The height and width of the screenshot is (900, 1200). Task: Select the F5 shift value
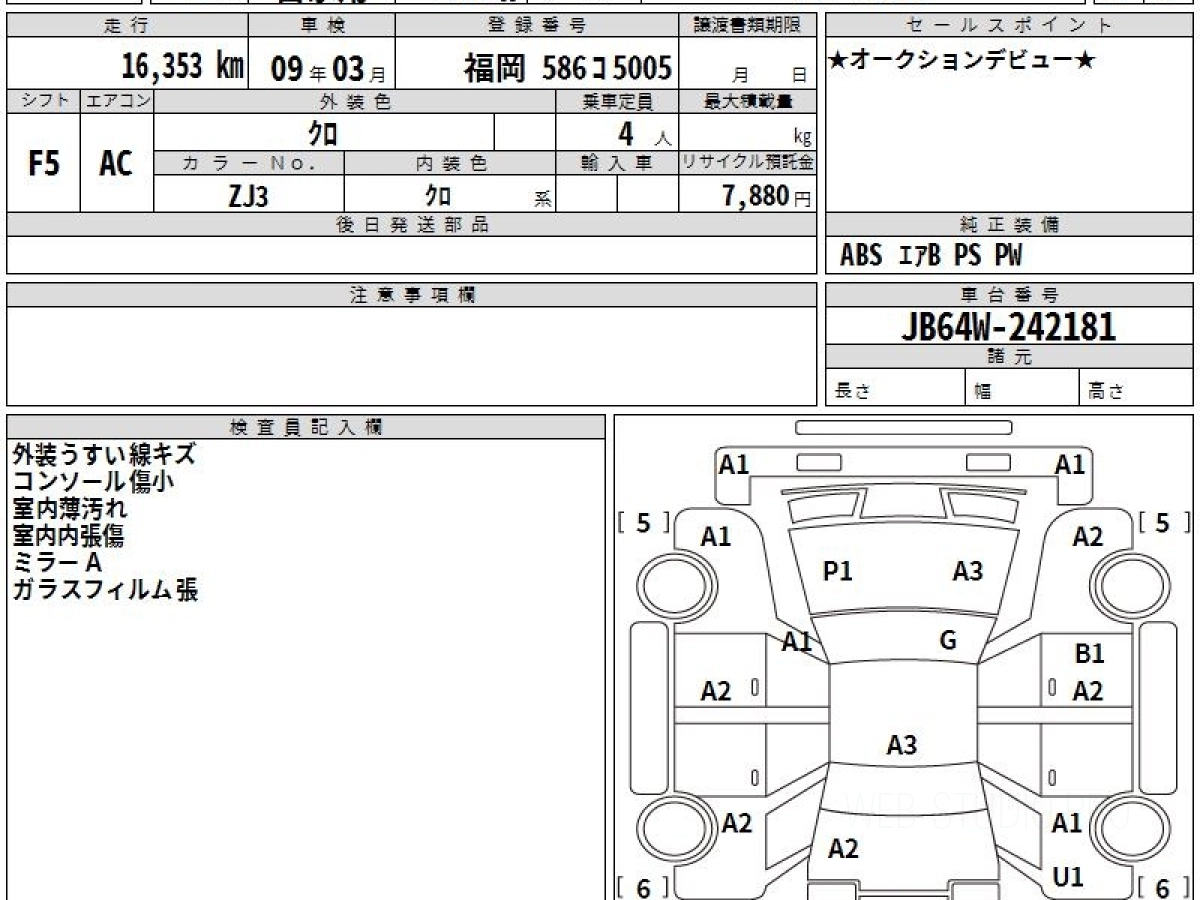point(44,164)
